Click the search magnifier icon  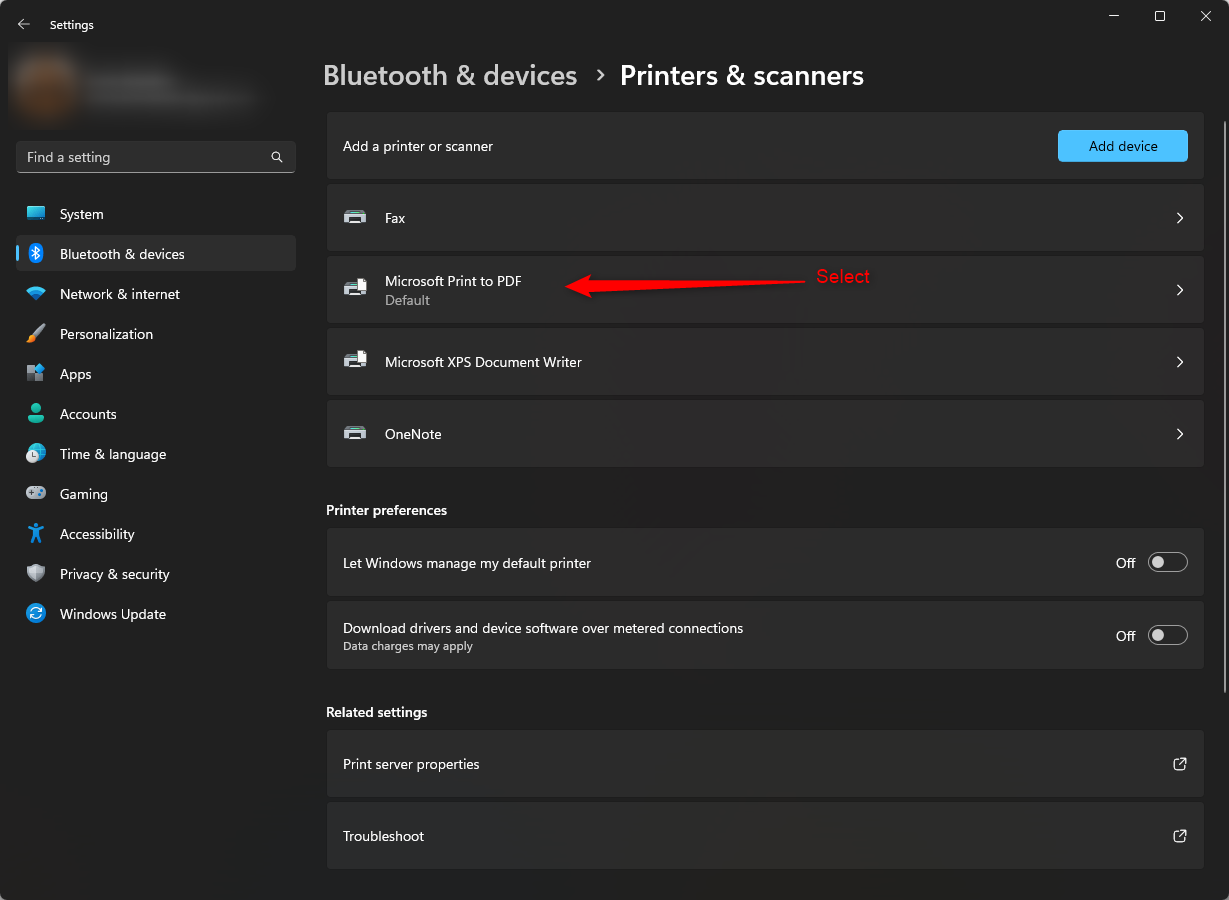pyautogui.click(x=277, y=157)
